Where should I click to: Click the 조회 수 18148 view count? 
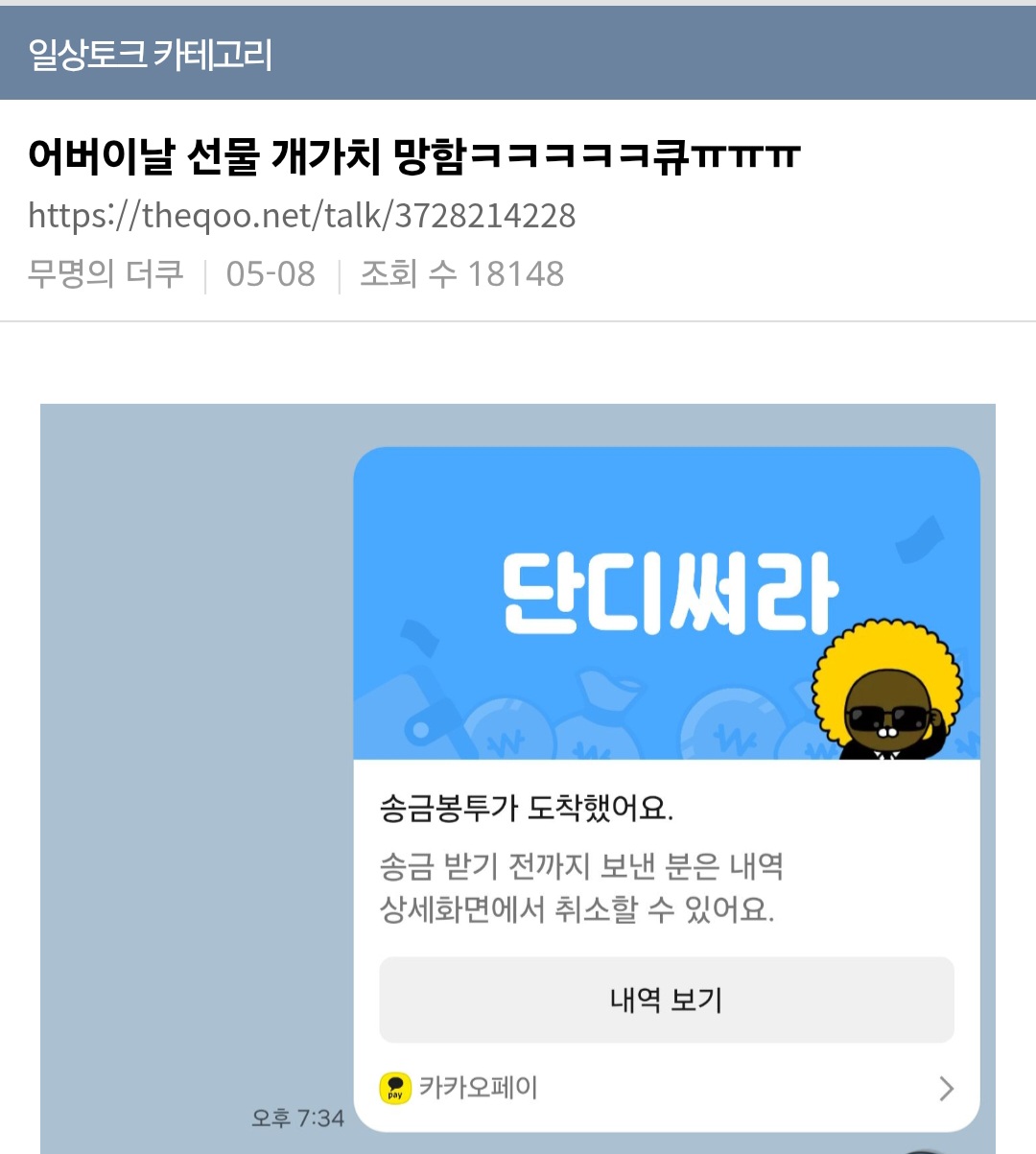(x=462, y=274)
